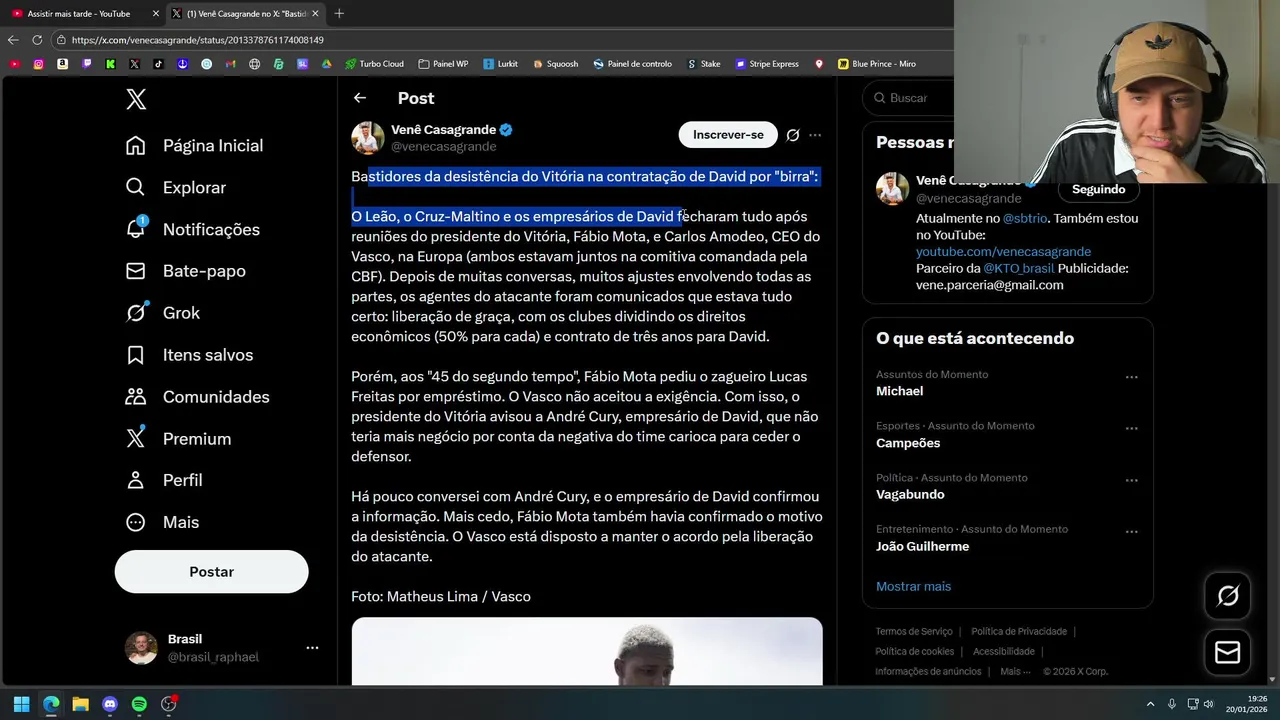This screenshot has width=1280, height=720.
Task: Open the João Guilherme trending topic
Action: pos(922,547)
